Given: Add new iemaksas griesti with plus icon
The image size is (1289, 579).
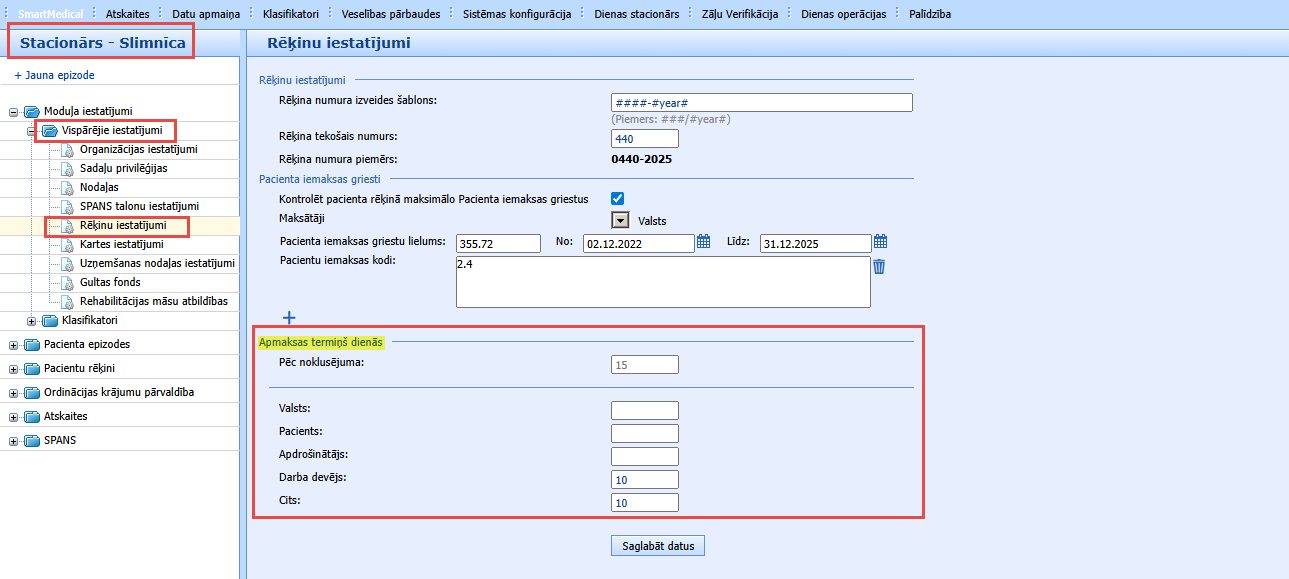Looking at the screenshot, I should (x=289, y=318).
